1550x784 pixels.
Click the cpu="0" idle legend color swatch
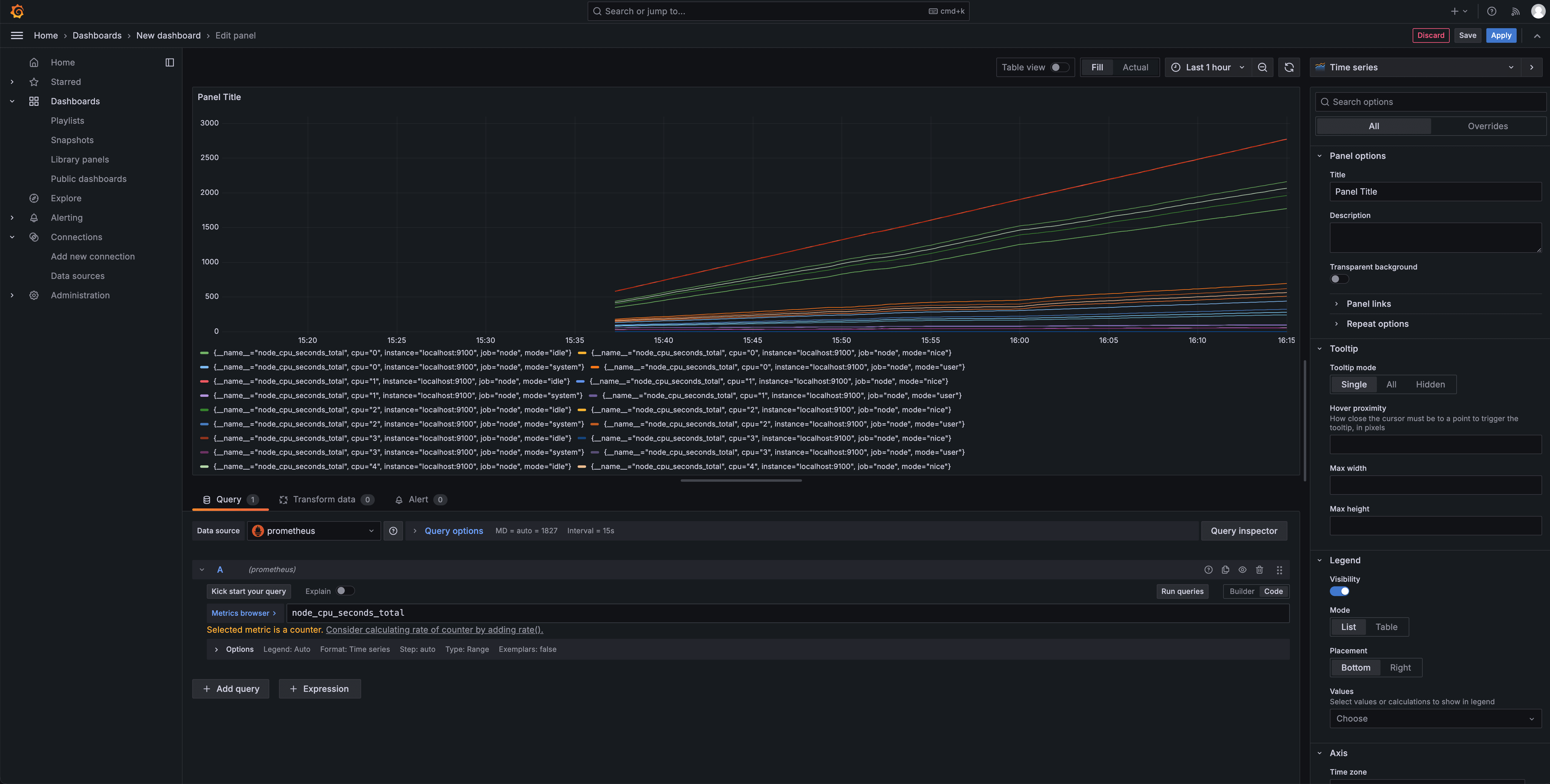[205, 353]
